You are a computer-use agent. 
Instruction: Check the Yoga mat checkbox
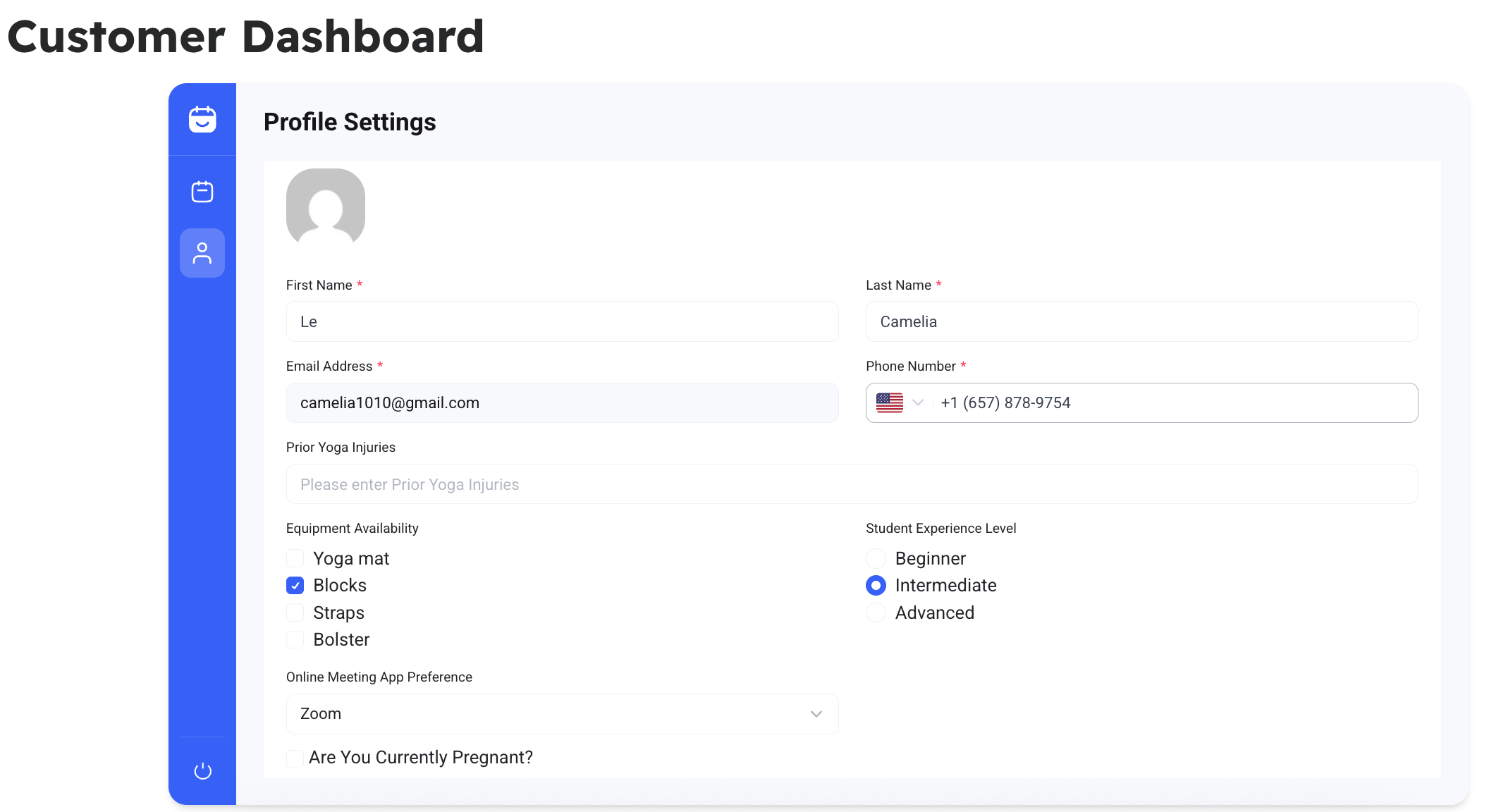[x=295, y=558]
